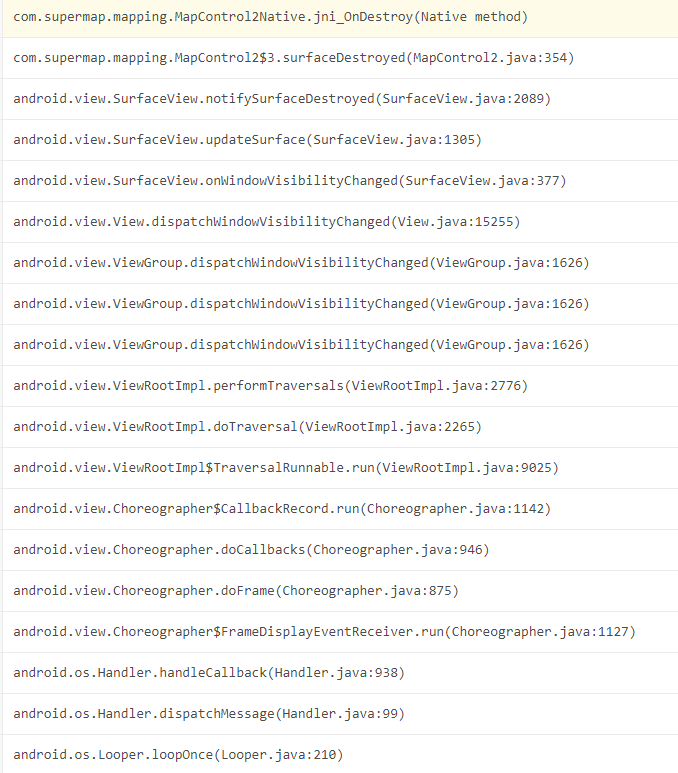Select the Choreographer.doFrame stack row
This screenshot has height=773, width=678.
coord(340,590)
